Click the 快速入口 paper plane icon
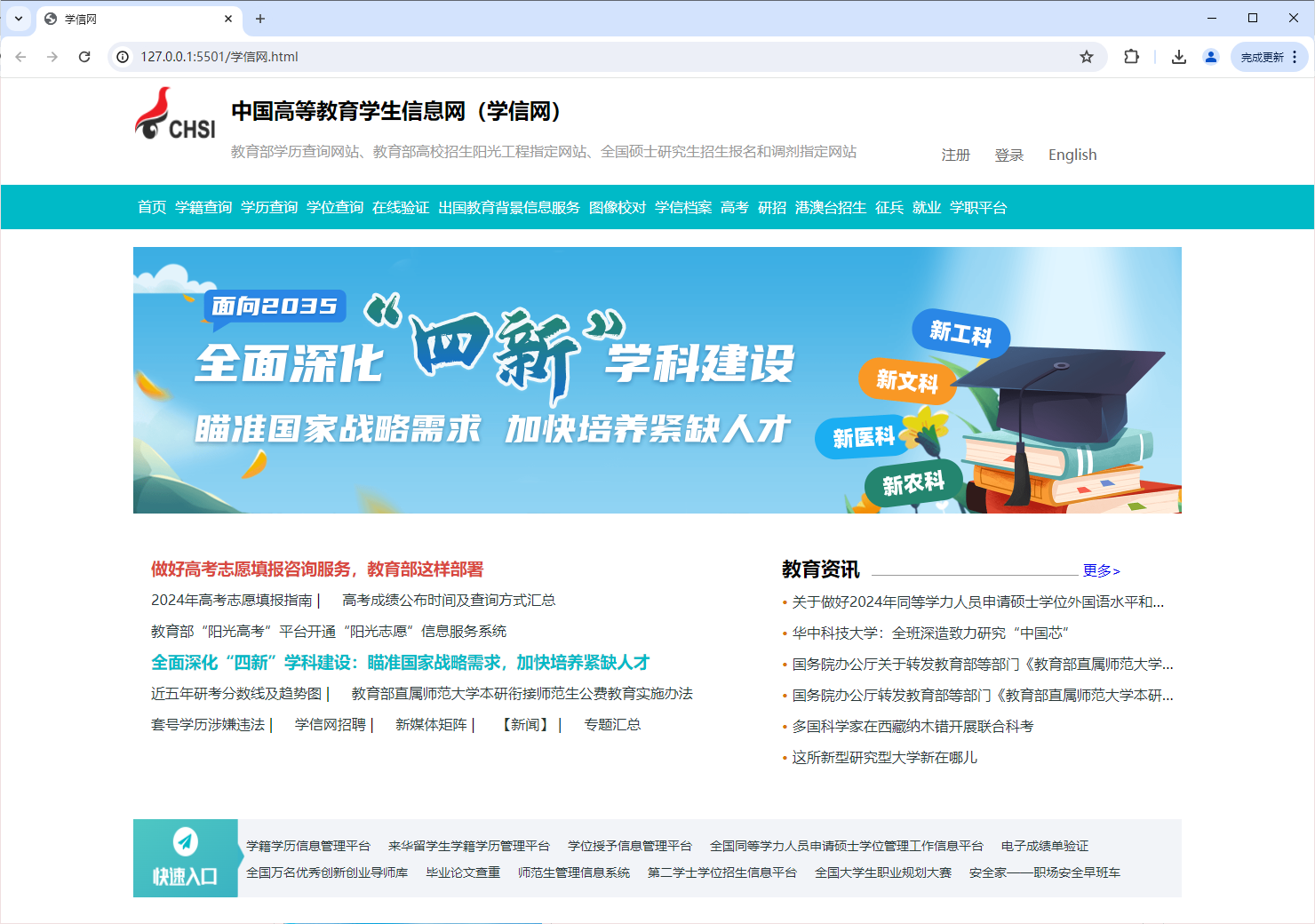Screen dimensions: 1315x924 click(x=185, y=840)
